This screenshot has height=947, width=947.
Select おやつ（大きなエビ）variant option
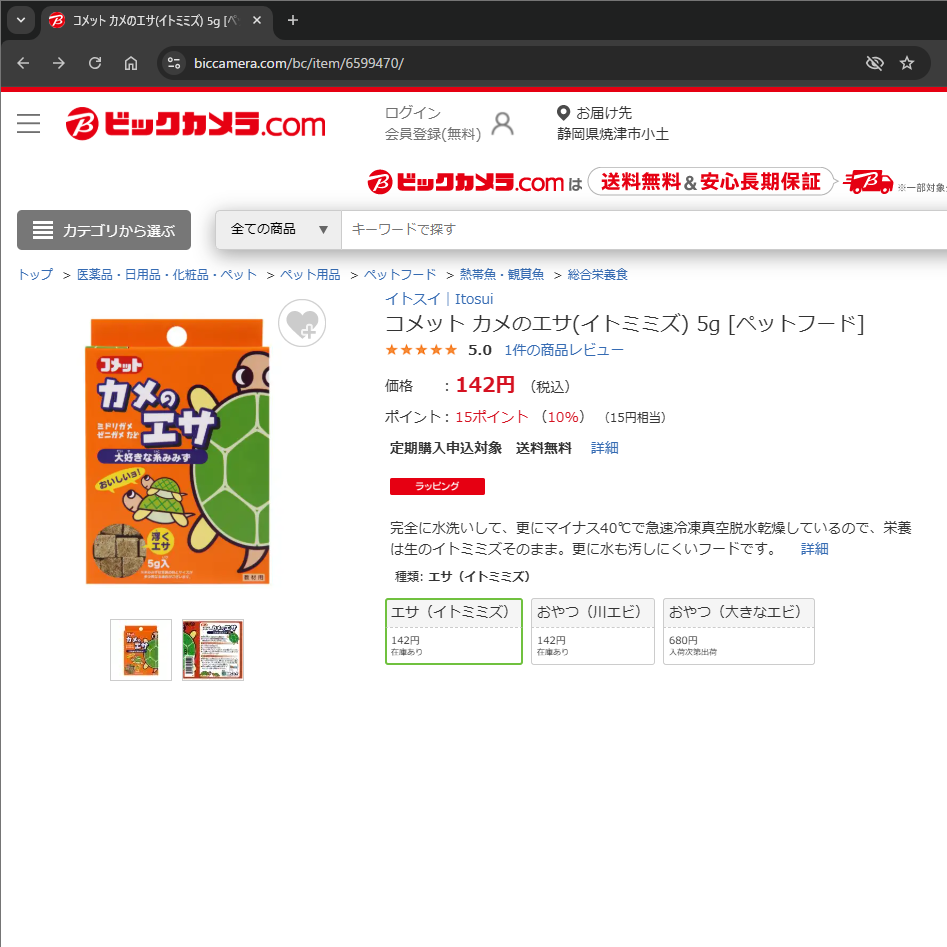739,632
